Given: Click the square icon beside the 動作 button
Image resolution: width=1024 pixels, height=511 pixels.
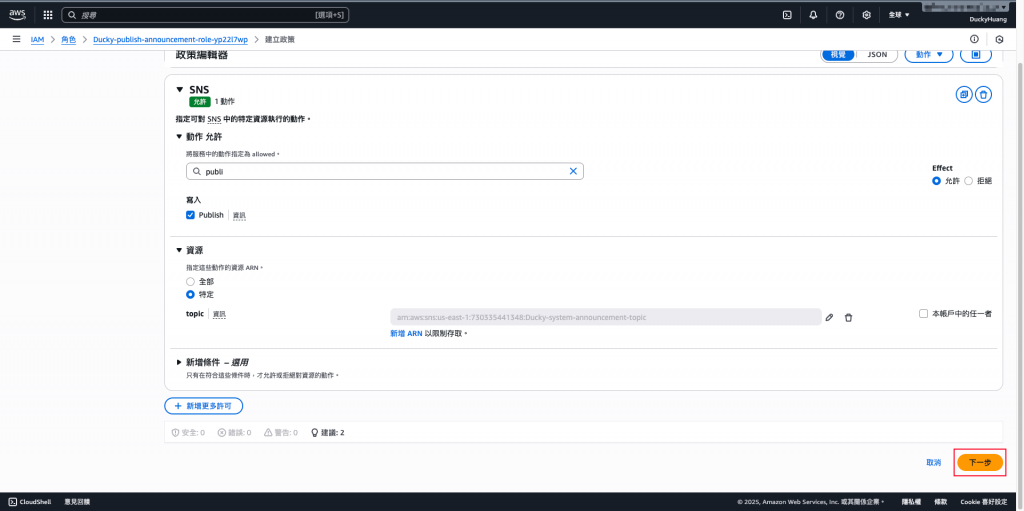Looking at the screenshot, I should 976,55.
